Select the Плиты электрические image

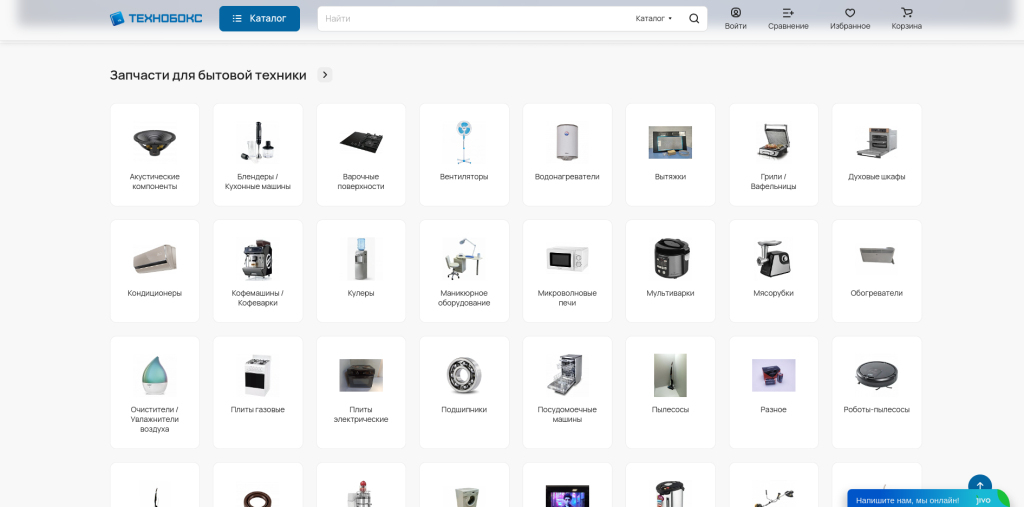click(361, 375)
